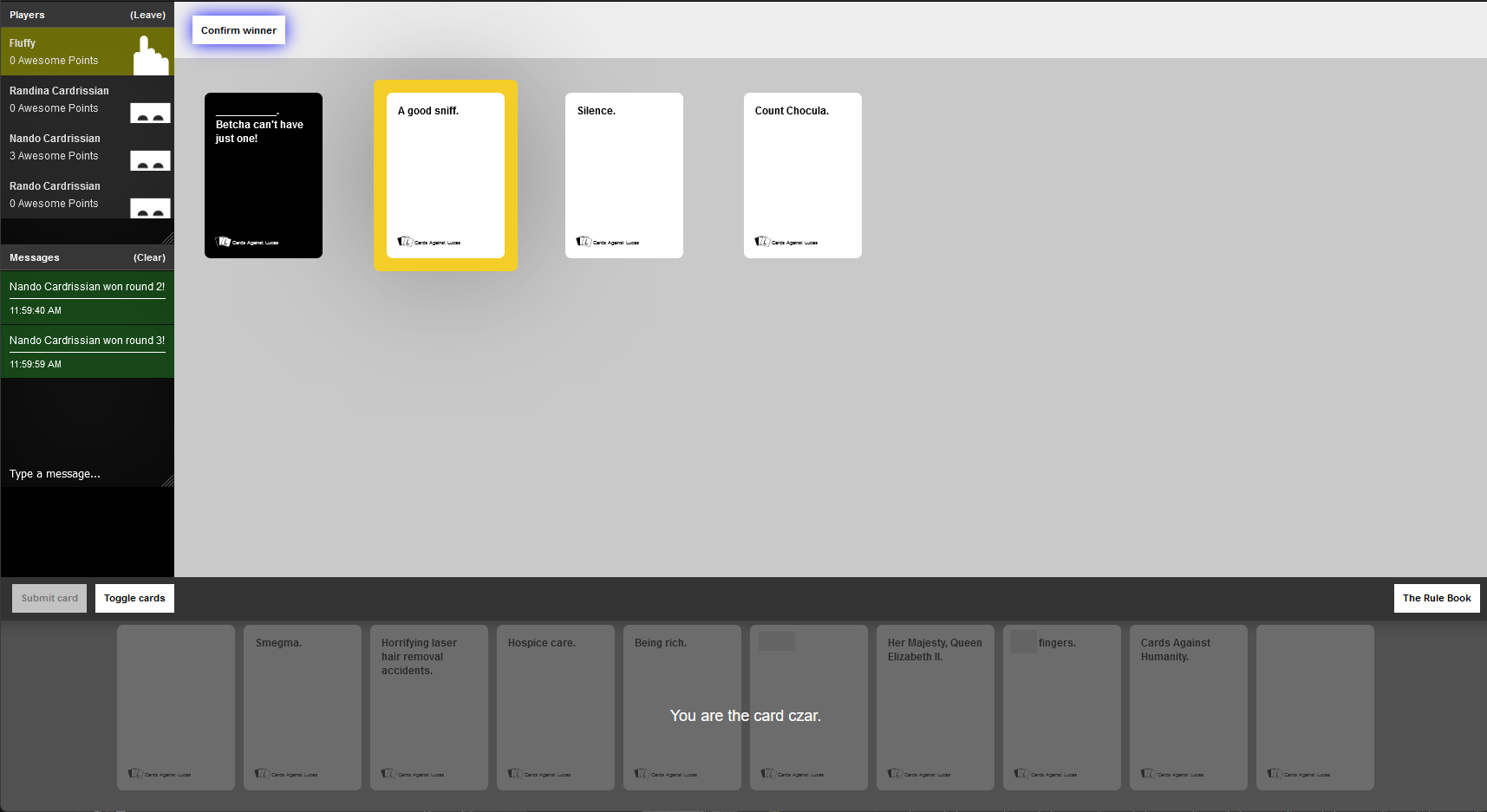Screen dimensions: 1487x812
Task: Type in the message input field
Action: [82, 474]
